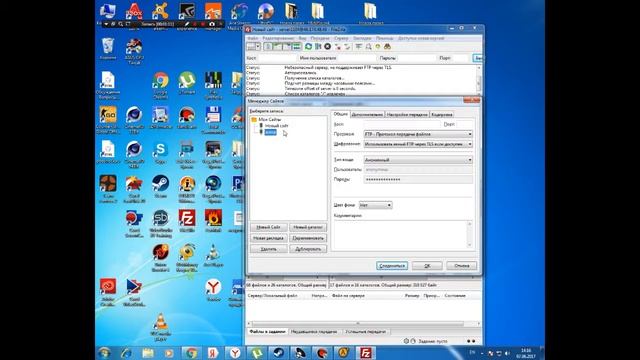Open Вид menu in FileZilla
Image resolution: width=640 pixels, height=360 pixels.
coord(302,38)
